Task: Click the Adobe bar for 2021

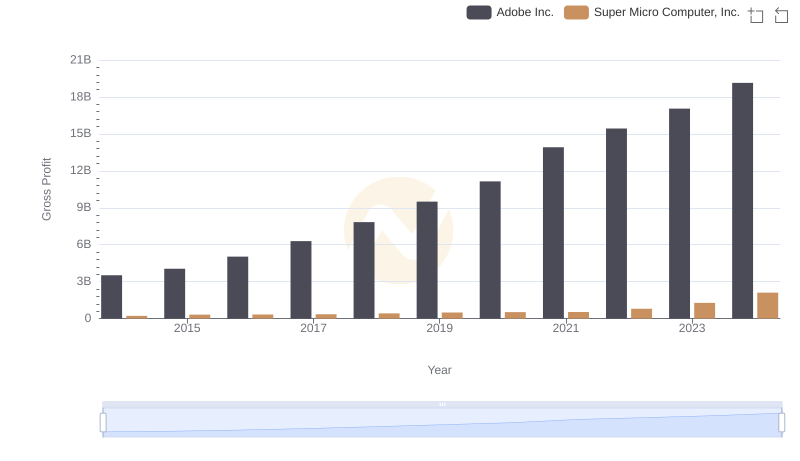Action: point(554,233)
